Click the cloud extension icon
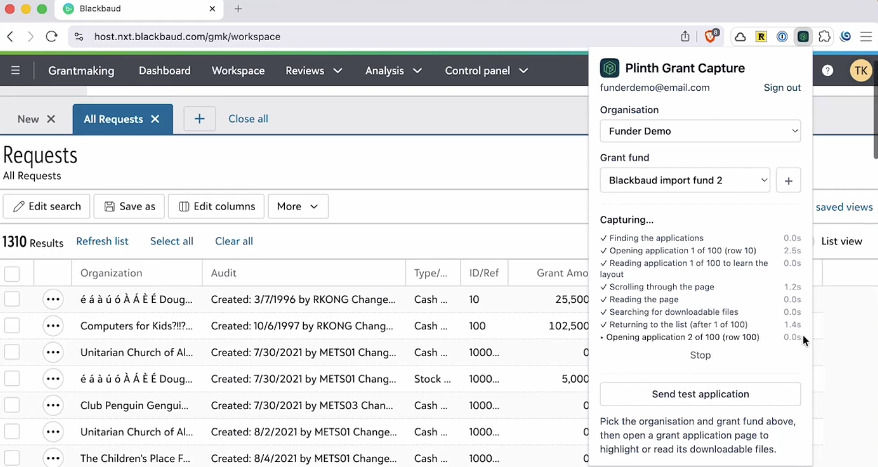 [x=740, y=37]
